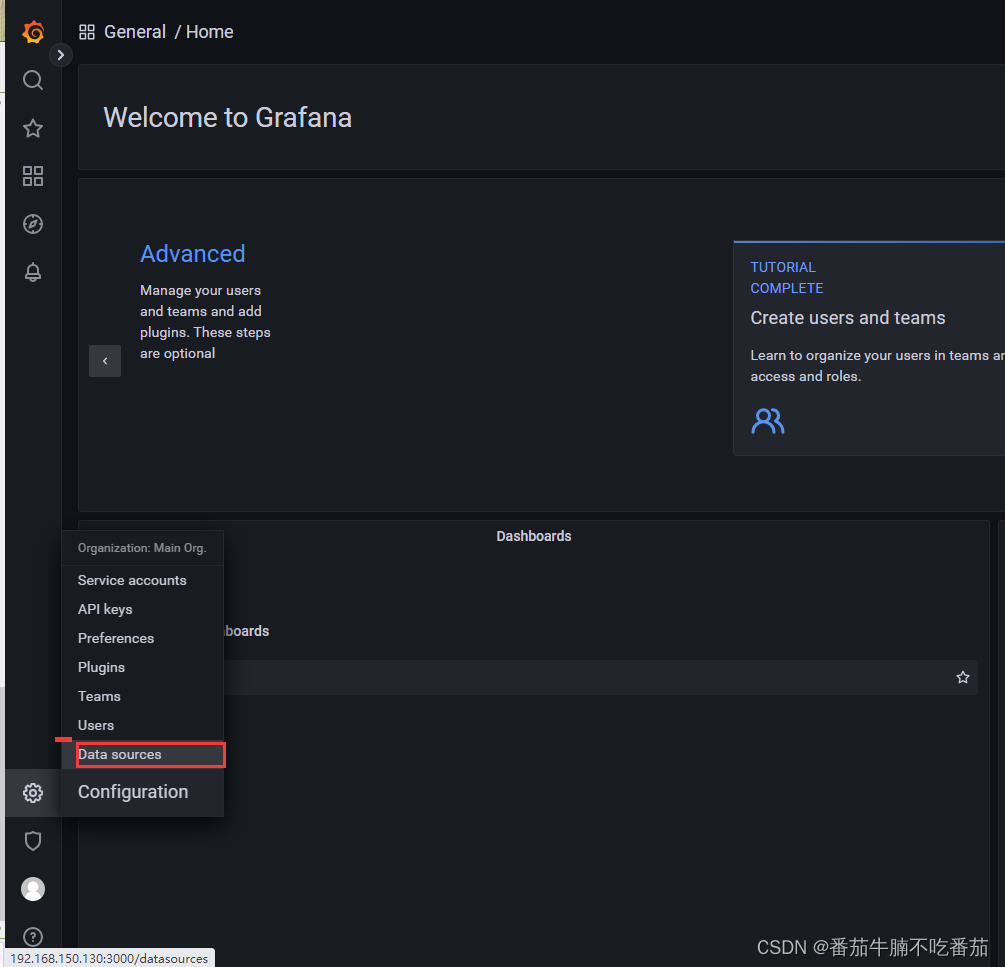
Task: Click the Dashboards panel title
Action: pyautogui.click(x=534, y=536)
